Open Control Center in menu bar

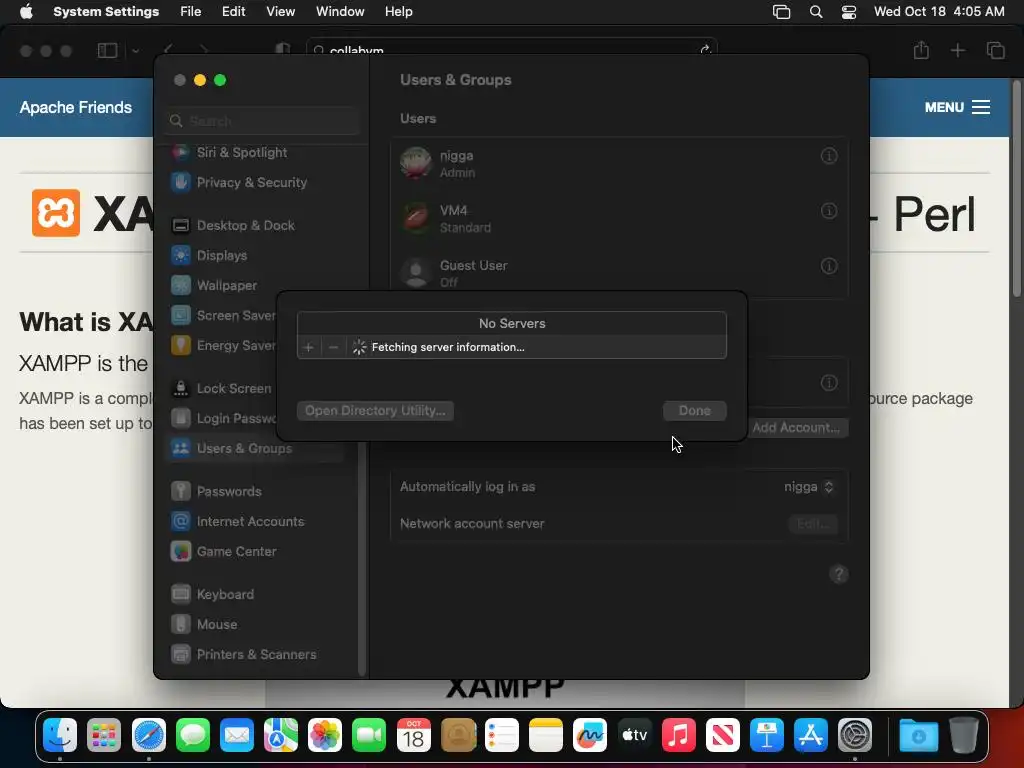tap(849, 12)
